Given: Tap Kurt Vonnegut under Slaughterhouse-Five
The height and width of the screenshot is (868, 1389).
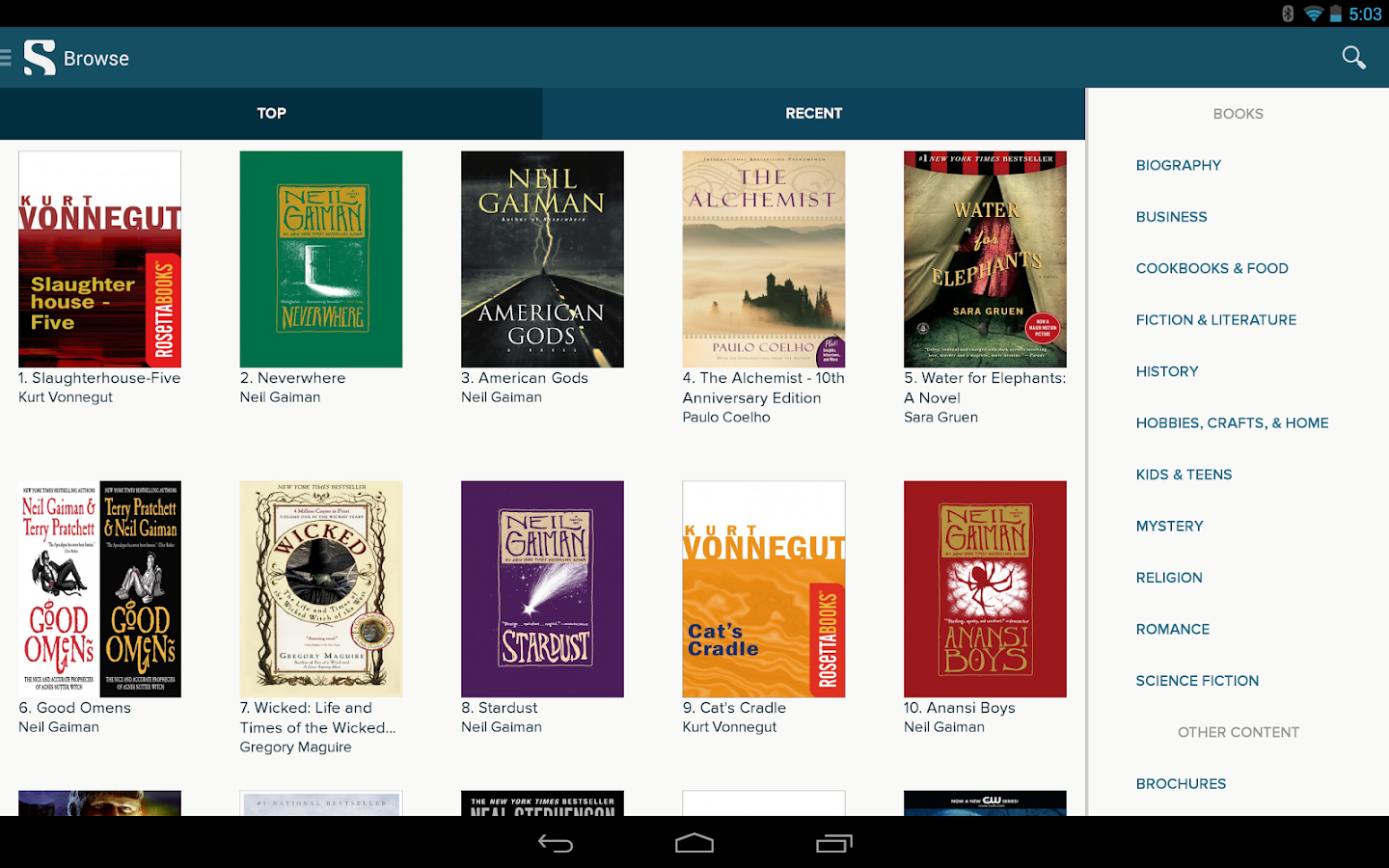Looking at the screenshot, I should (66, 397).
